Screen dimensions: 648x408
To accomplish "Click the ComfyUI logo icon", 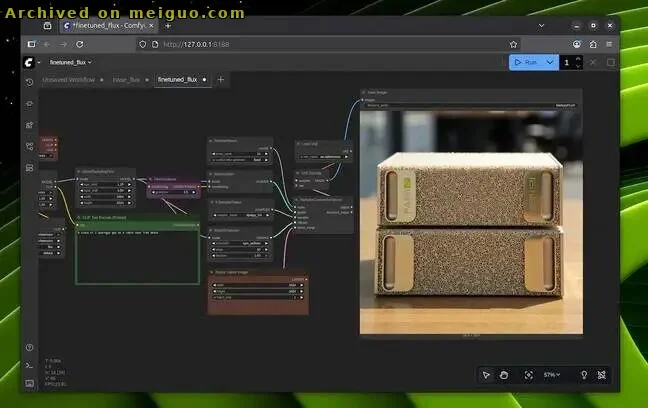I will [x=30, y=62].
